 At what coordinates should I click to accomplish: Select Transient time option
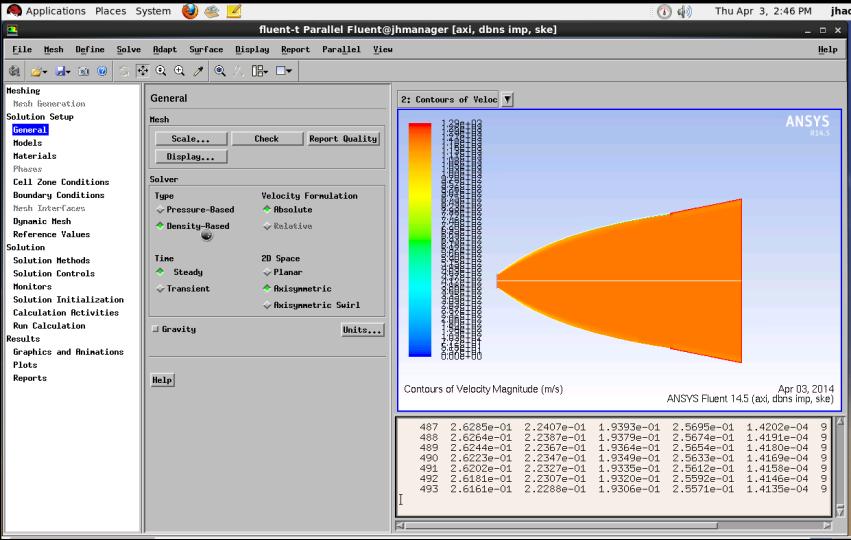(183, 289)
